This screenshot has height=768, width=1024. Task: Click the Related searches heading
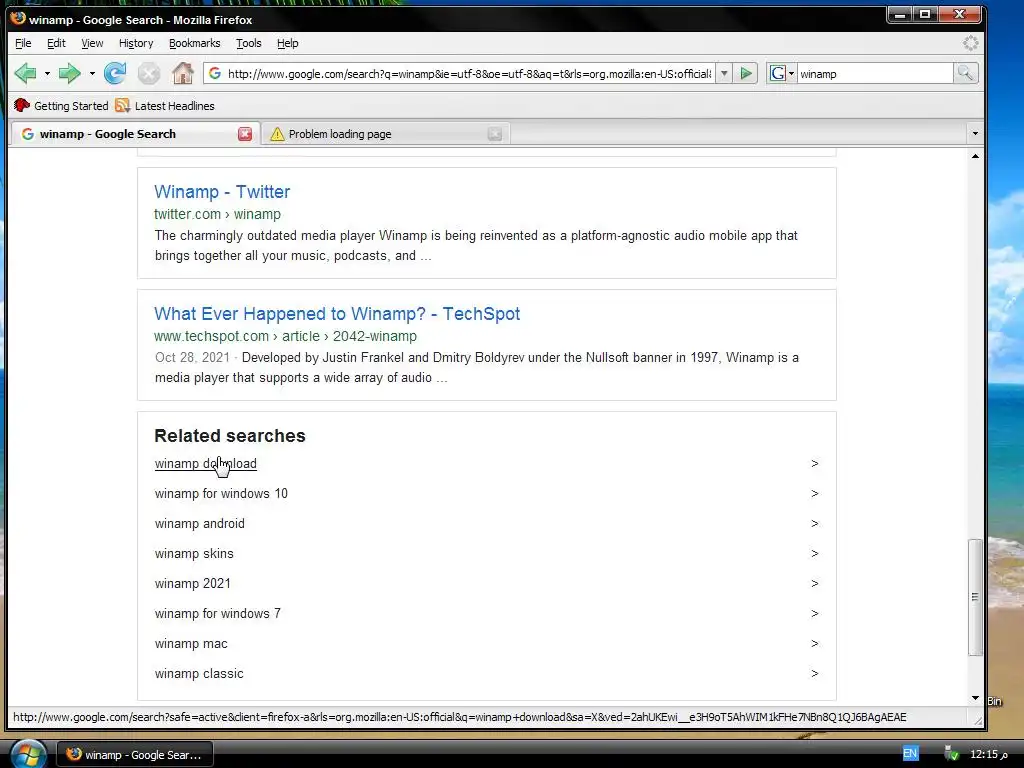(x=230, y=436)
